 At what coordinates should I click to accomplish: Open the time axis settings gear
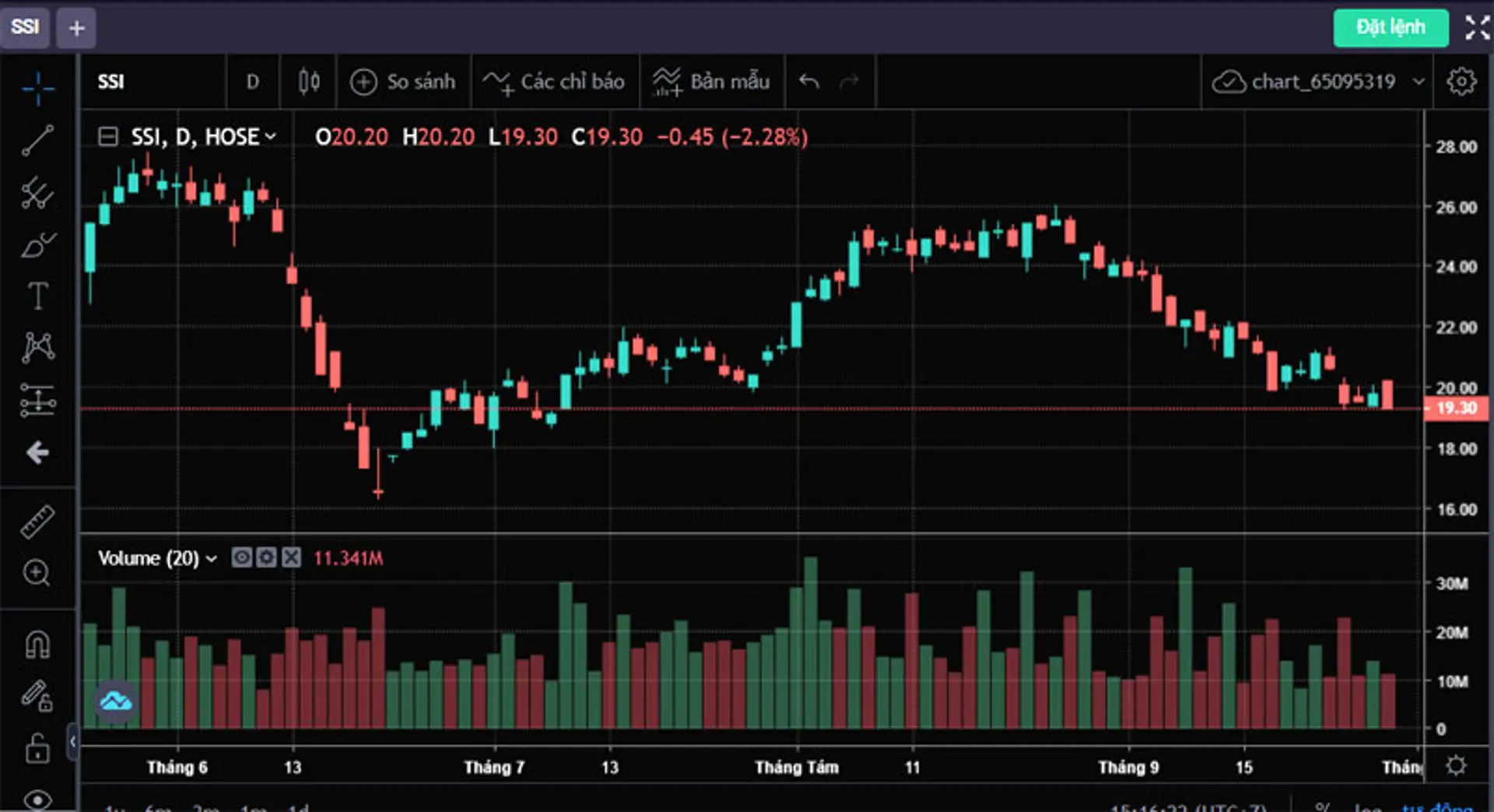(1456, 765)
